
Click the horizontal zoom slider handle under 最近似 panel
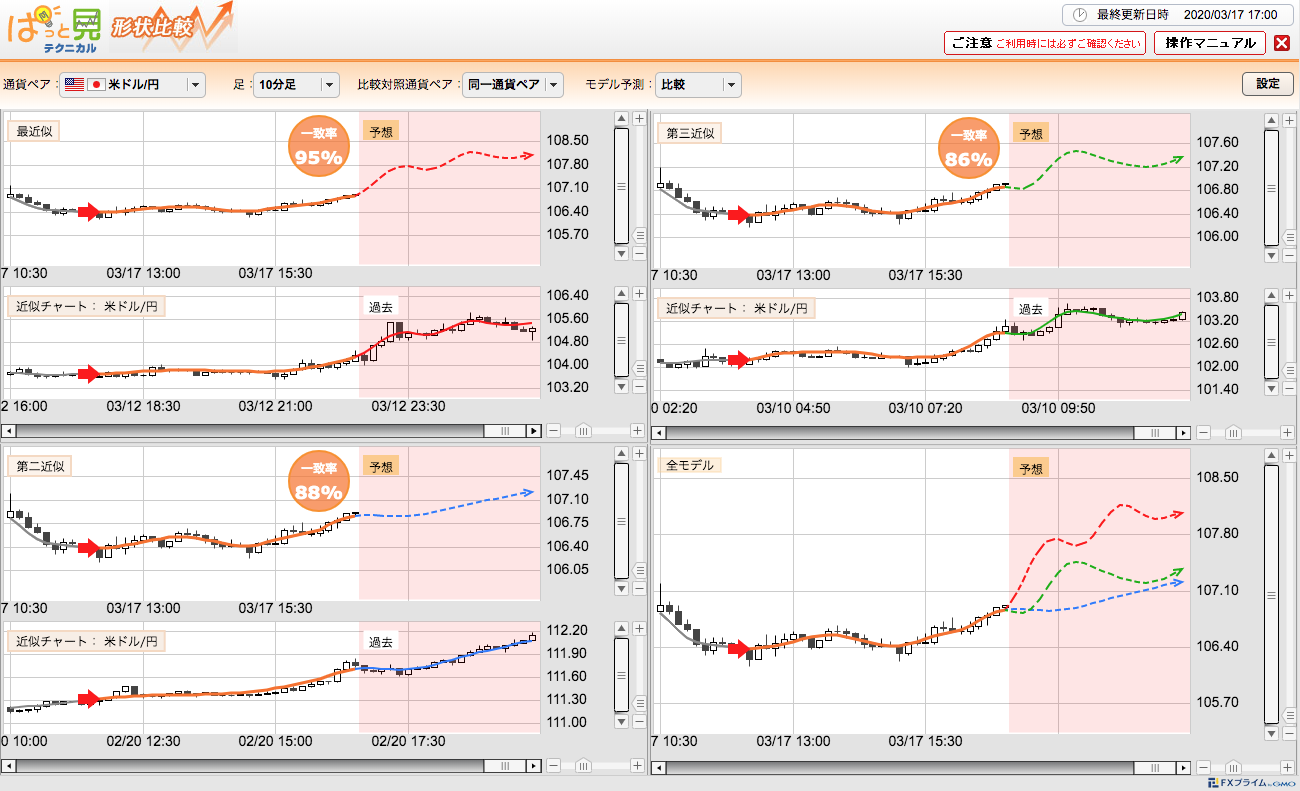584,431
